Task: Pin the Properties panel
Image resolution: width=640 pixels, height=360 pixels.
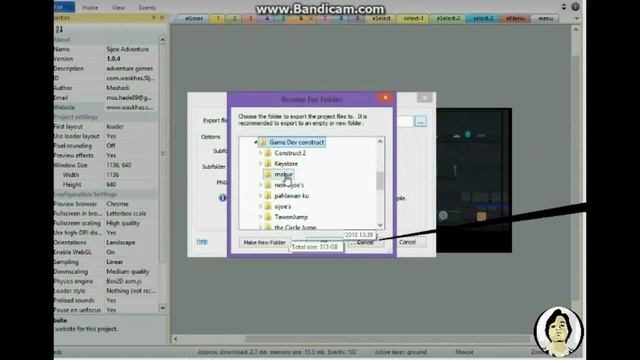Action: [x=153, y=18]
